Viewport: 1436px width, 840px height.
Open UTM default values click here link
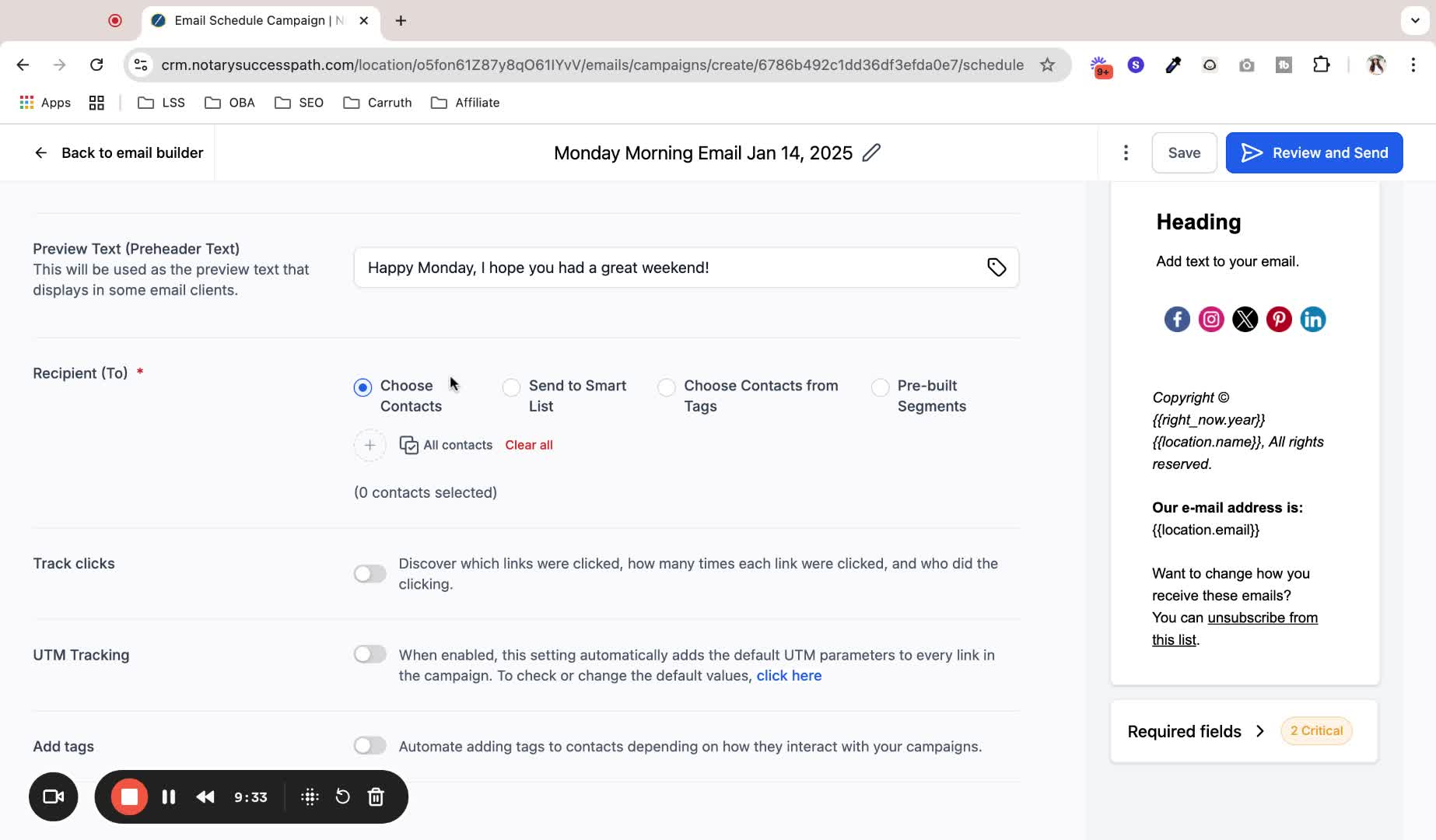pos(789,675)
